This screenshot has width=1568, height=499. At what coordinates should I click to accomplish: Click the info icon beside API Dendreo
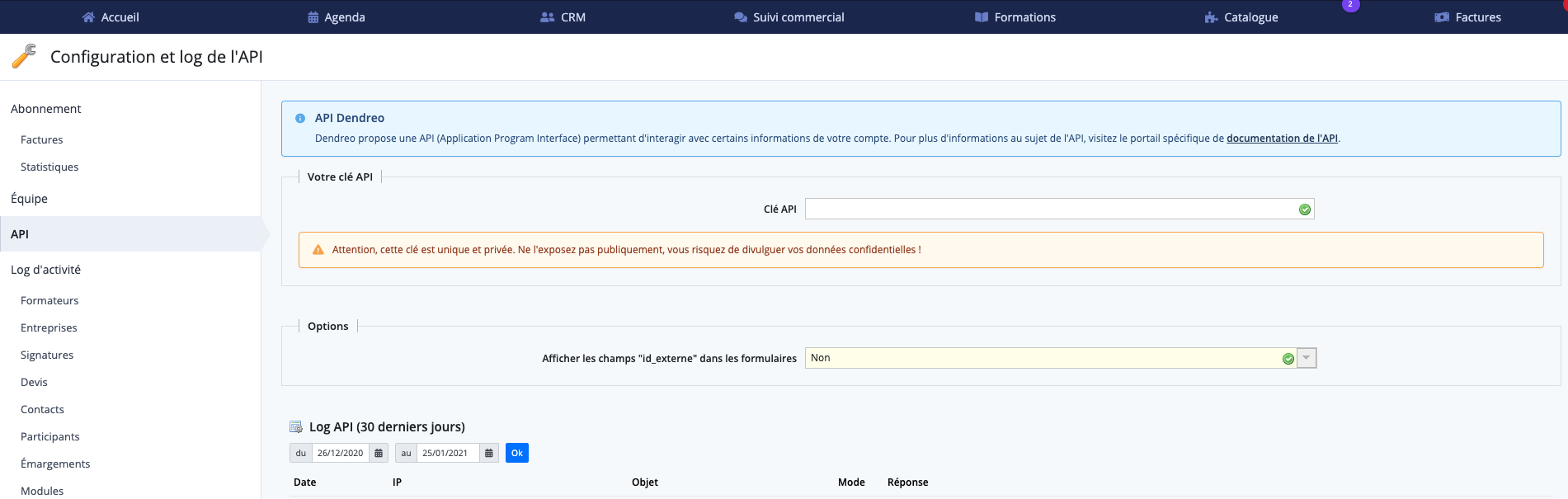point(300,119)
